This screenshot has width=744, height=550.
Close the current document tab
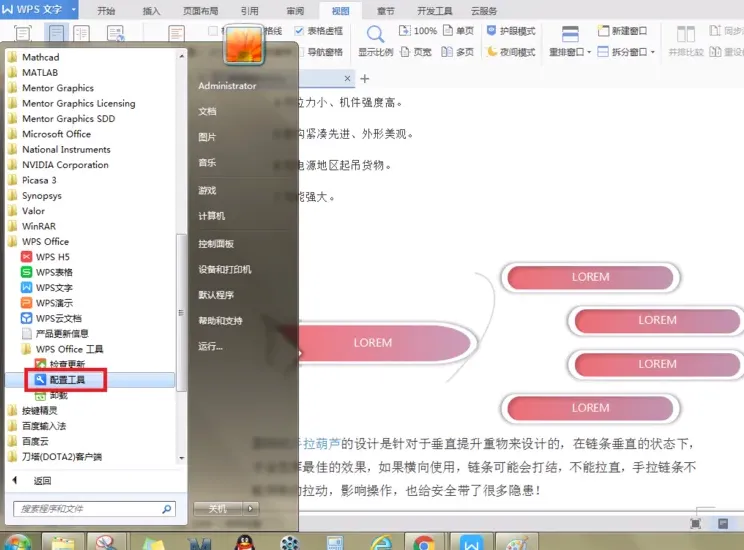(347, 78)
